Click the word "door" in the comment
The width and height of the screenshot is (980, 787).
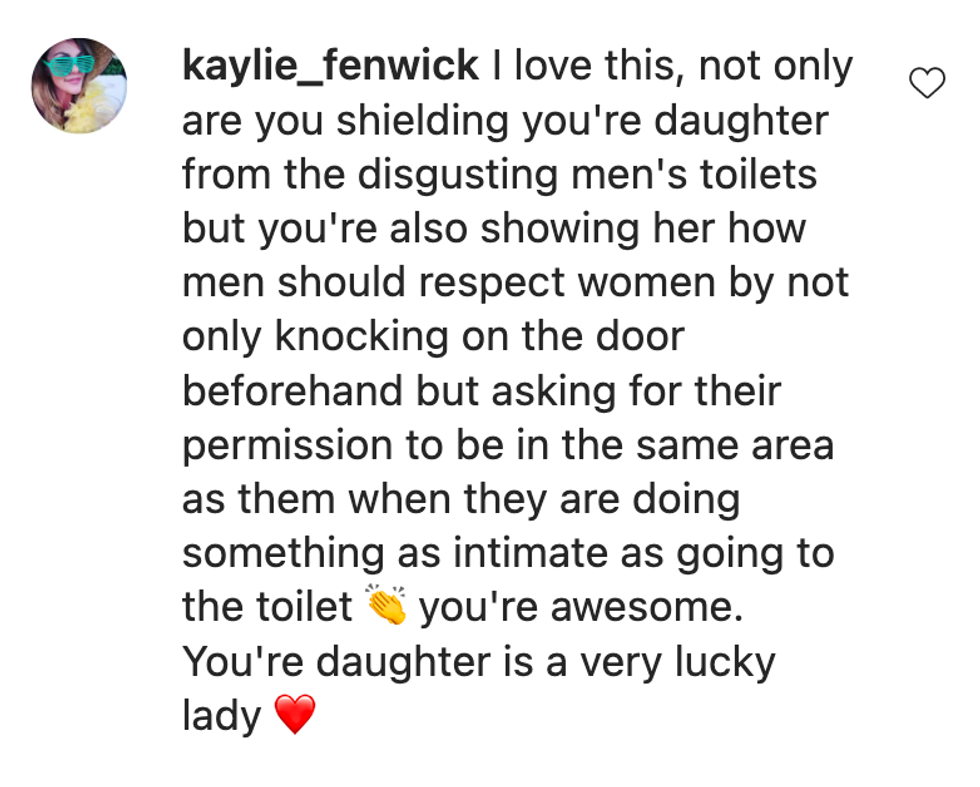click(640, 337)
